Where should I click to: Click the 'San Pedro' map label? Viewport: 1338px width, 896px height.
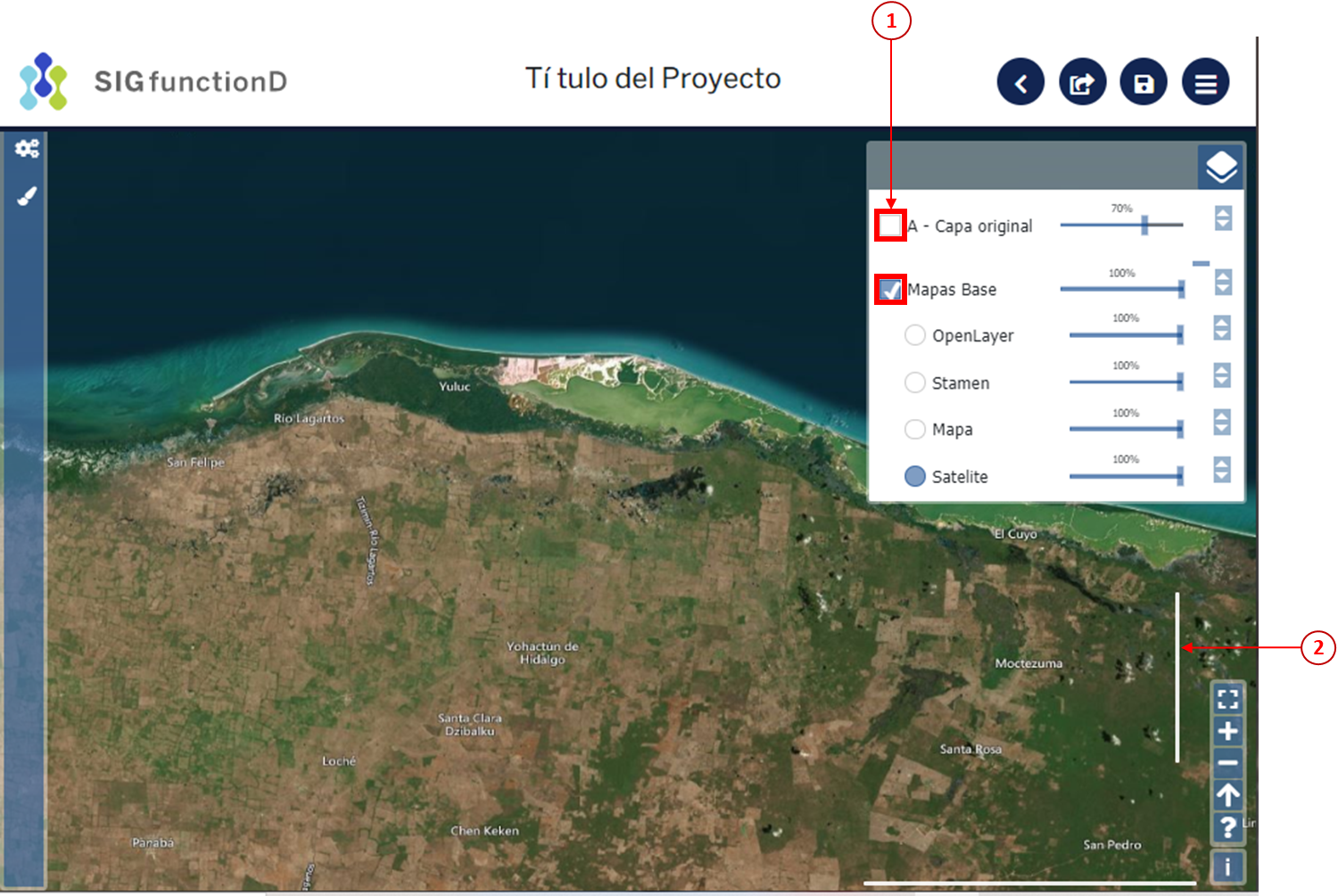(x=1112, y=844)
